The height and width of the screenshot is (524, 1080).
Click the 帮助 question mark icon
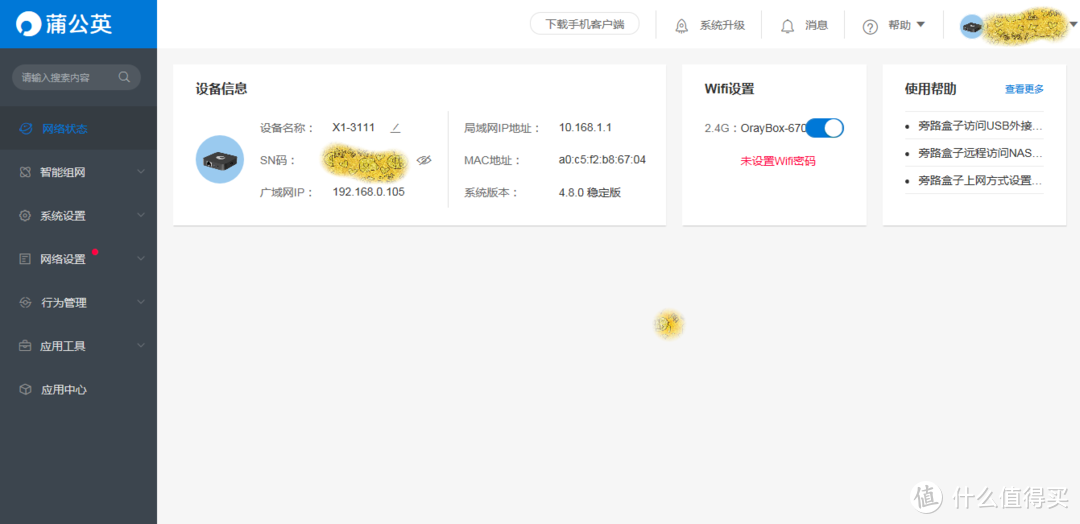pos(871,27)
